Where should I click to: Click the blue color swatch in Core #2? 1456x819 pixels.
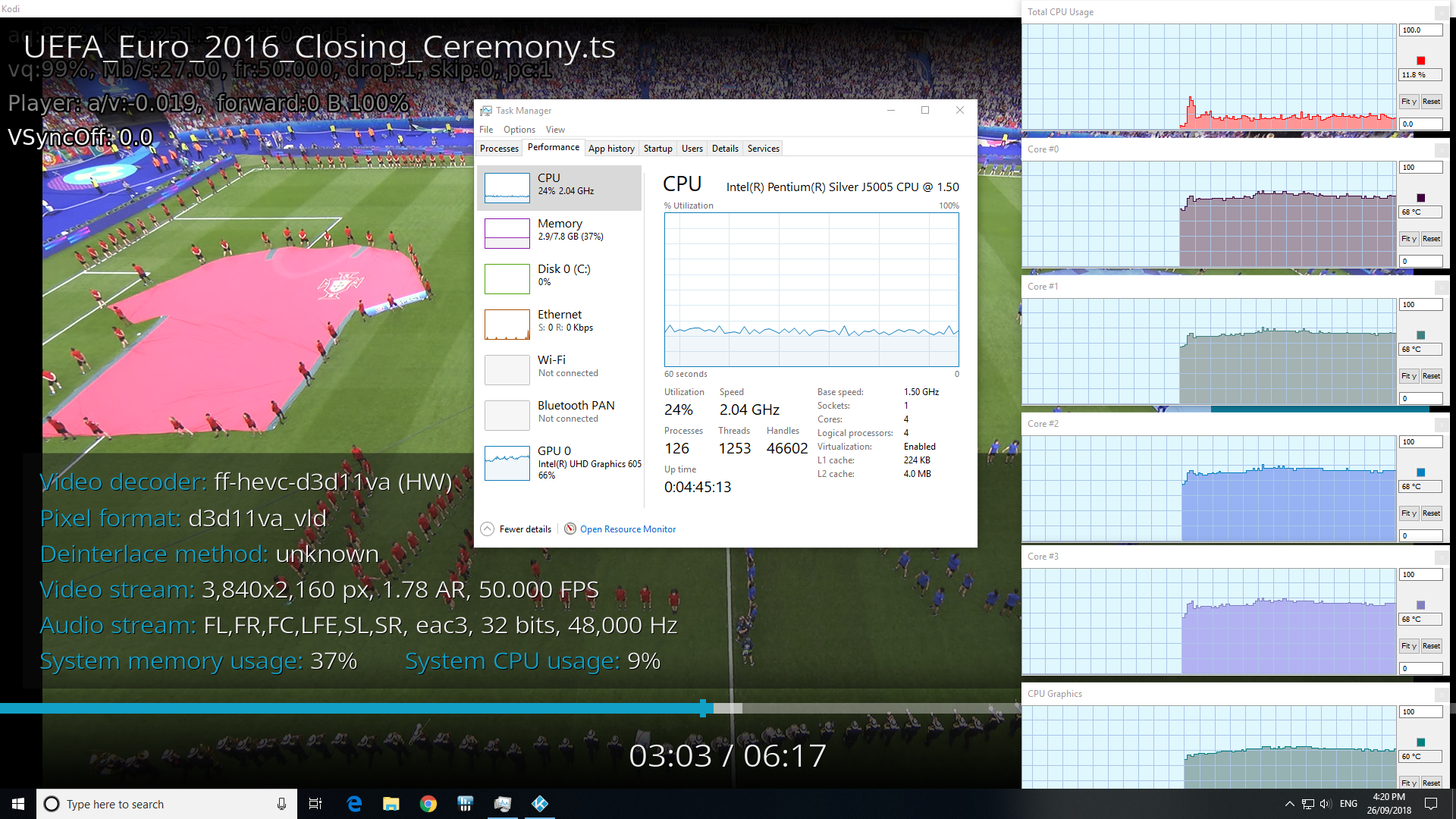1421,472
